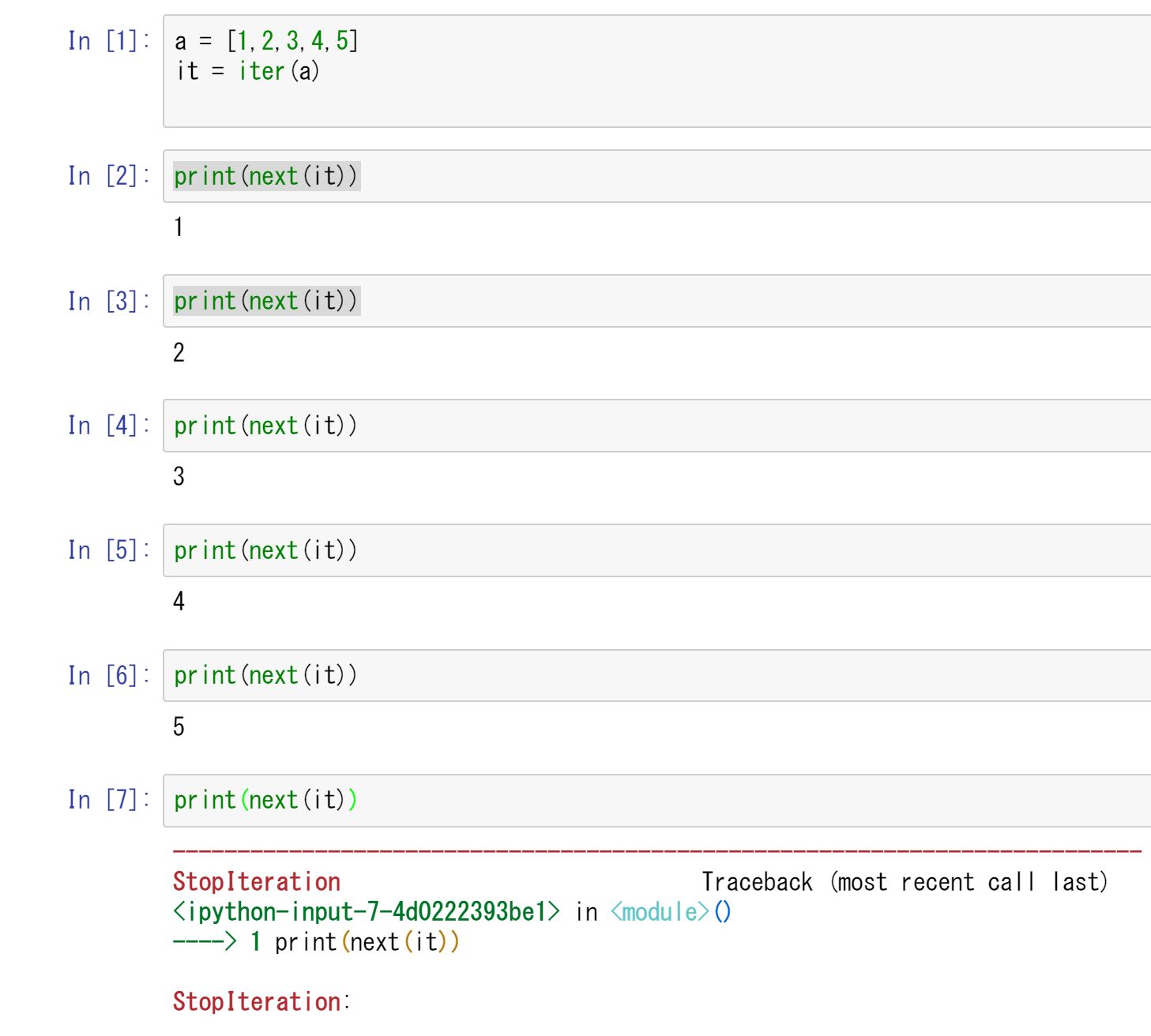Place the cursor in the In [3] cell
Viewport: 1151px width, 1036px height.
656,301
